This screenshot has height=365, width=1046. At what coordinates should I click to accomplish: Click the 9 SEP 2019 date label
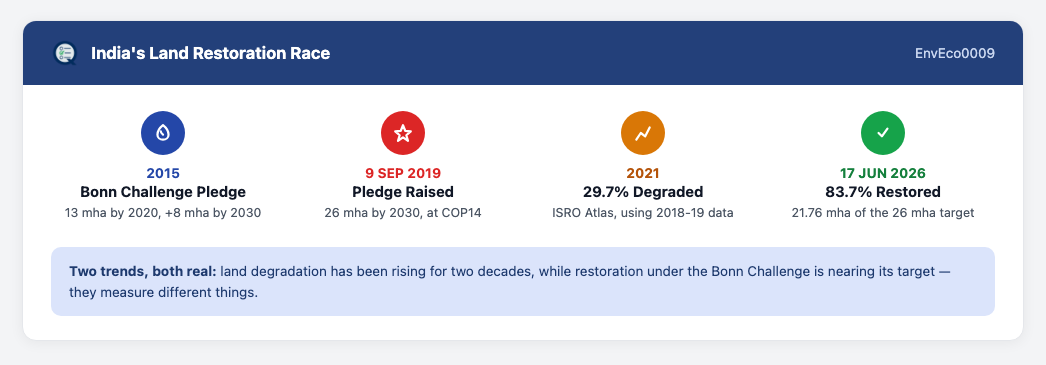pyautogui.click(x=403, y=173)
